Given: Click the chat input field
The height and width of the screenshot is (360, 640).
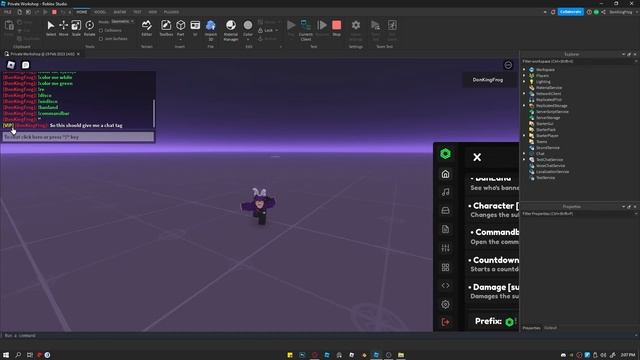Looking at the screenshot, I should (x=78, y=137).
